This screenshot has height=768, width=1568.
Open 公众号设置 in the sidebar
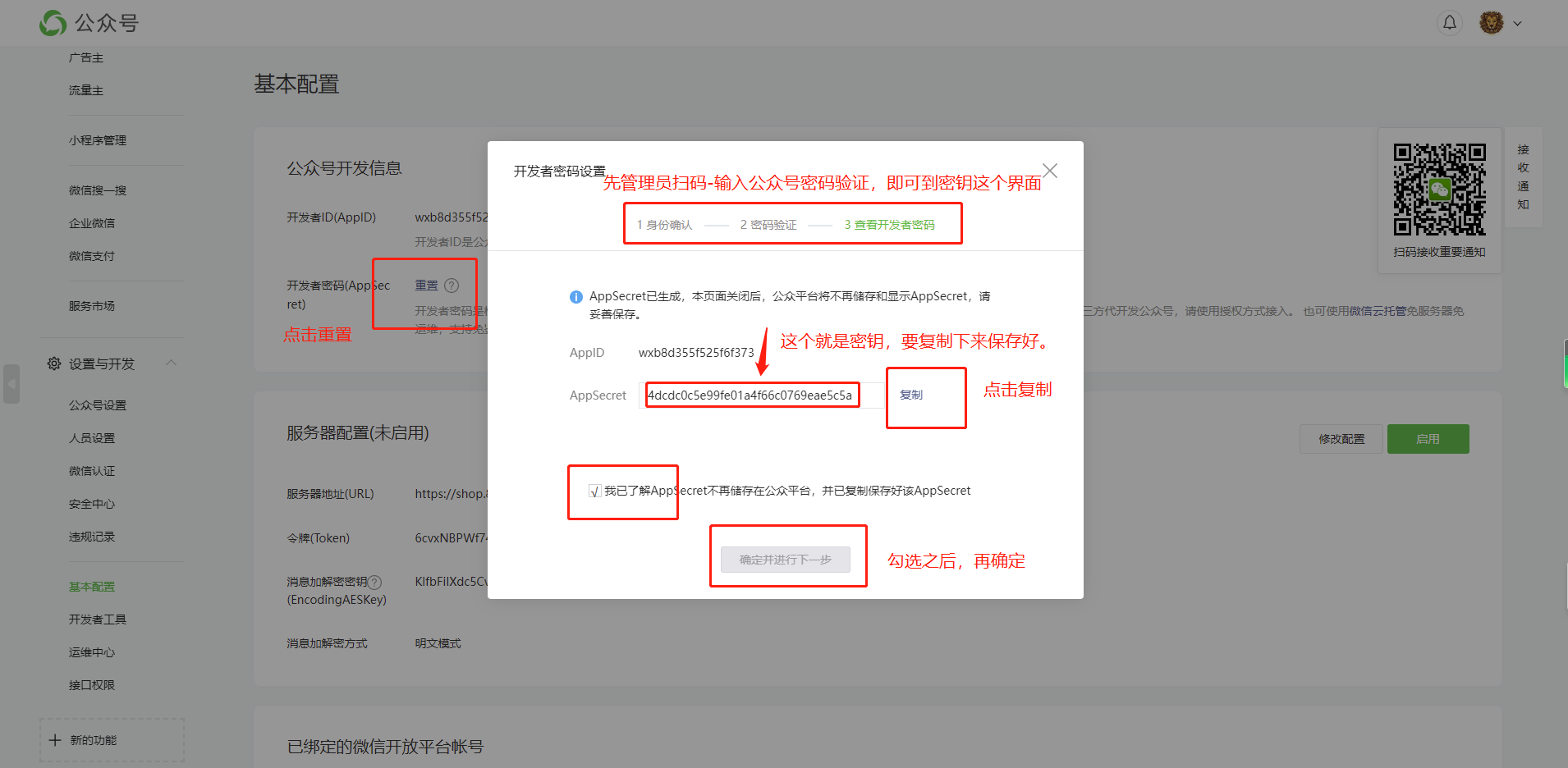coord(98,405)
